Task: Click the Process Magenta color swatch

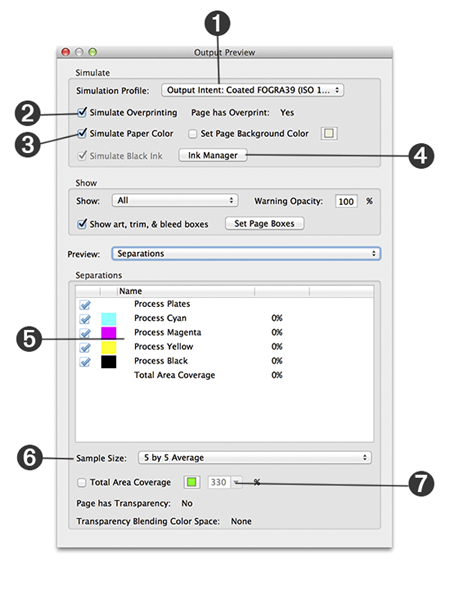Action: coord(109,333)
